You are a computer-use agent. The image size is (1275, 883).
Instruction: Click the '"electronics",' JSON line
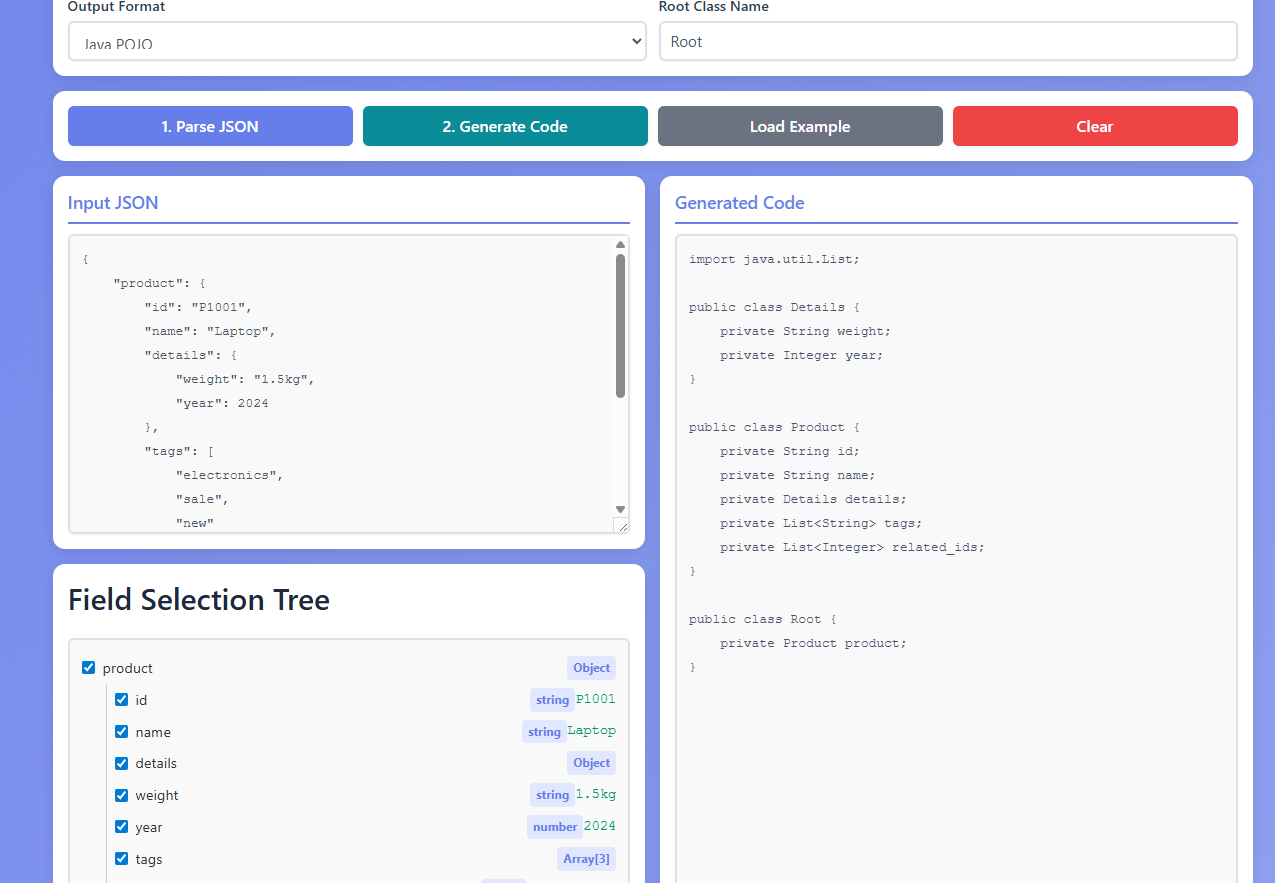coord(229,475)
